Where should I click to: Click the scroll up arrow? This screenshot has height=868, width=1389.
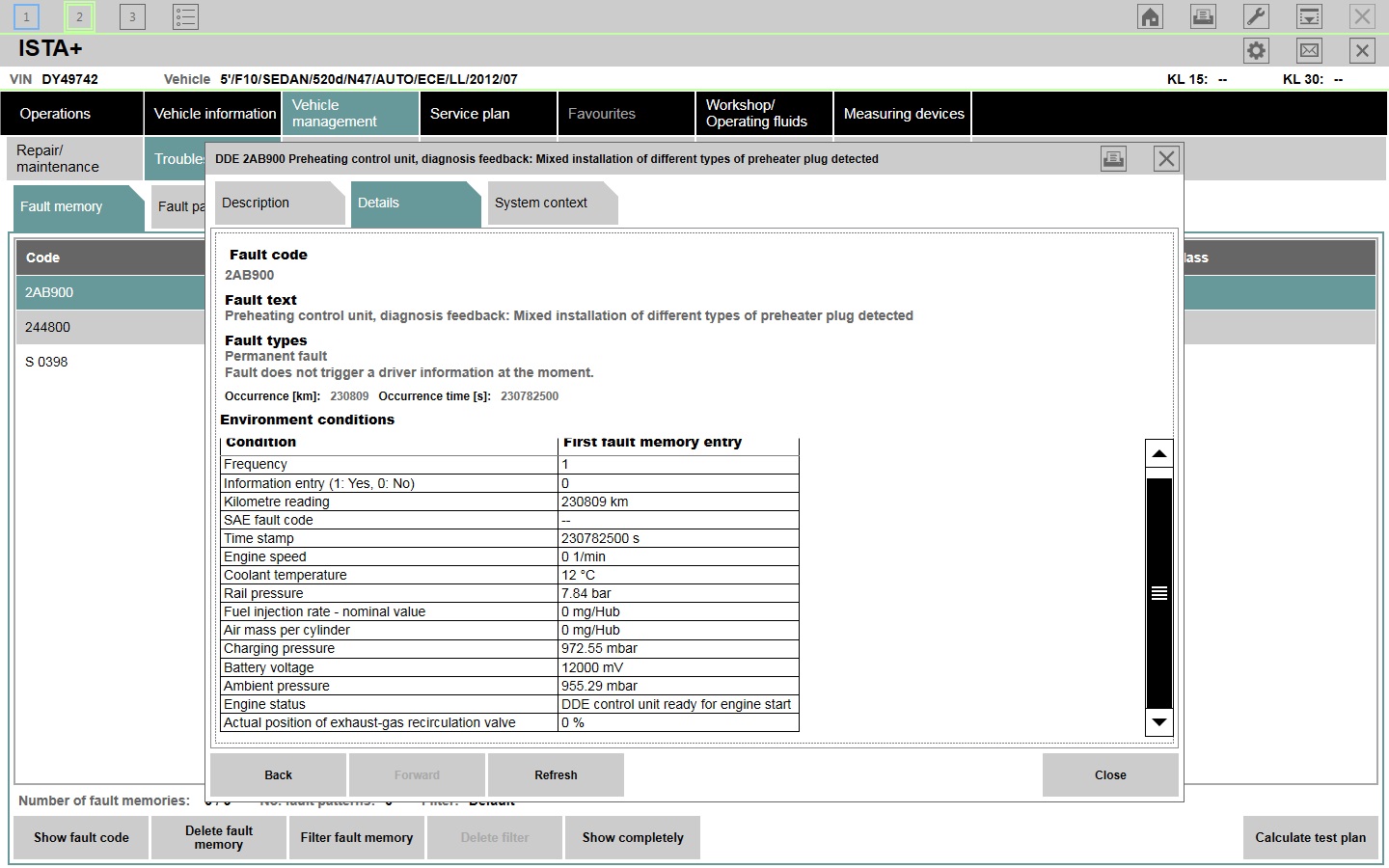pos(1159,453)
